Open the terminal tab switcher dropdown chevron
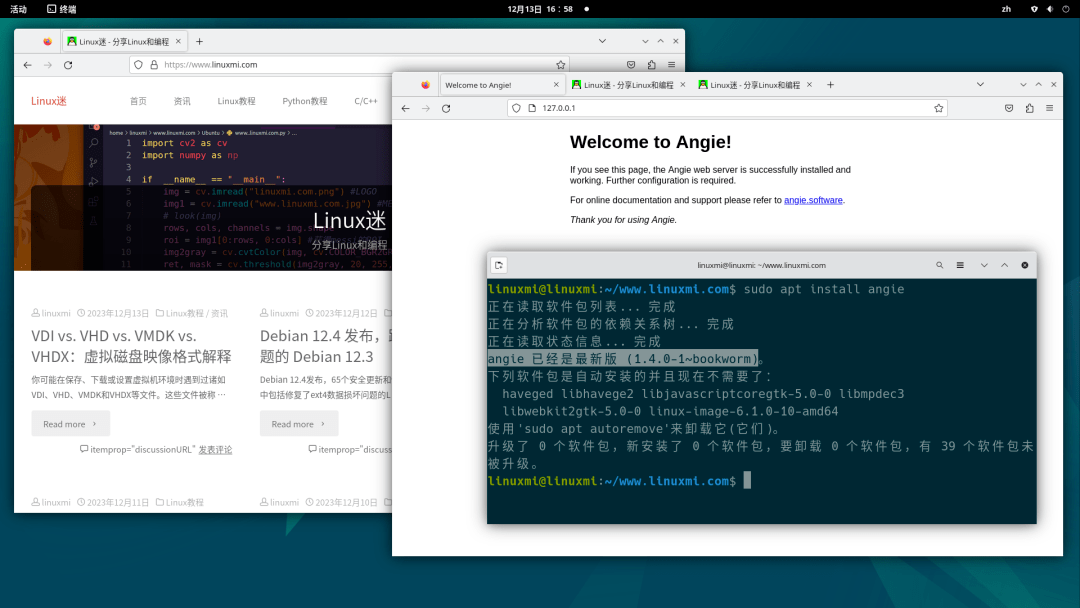Viewport: 1080px width, 608px height. [x=984, y=265]
